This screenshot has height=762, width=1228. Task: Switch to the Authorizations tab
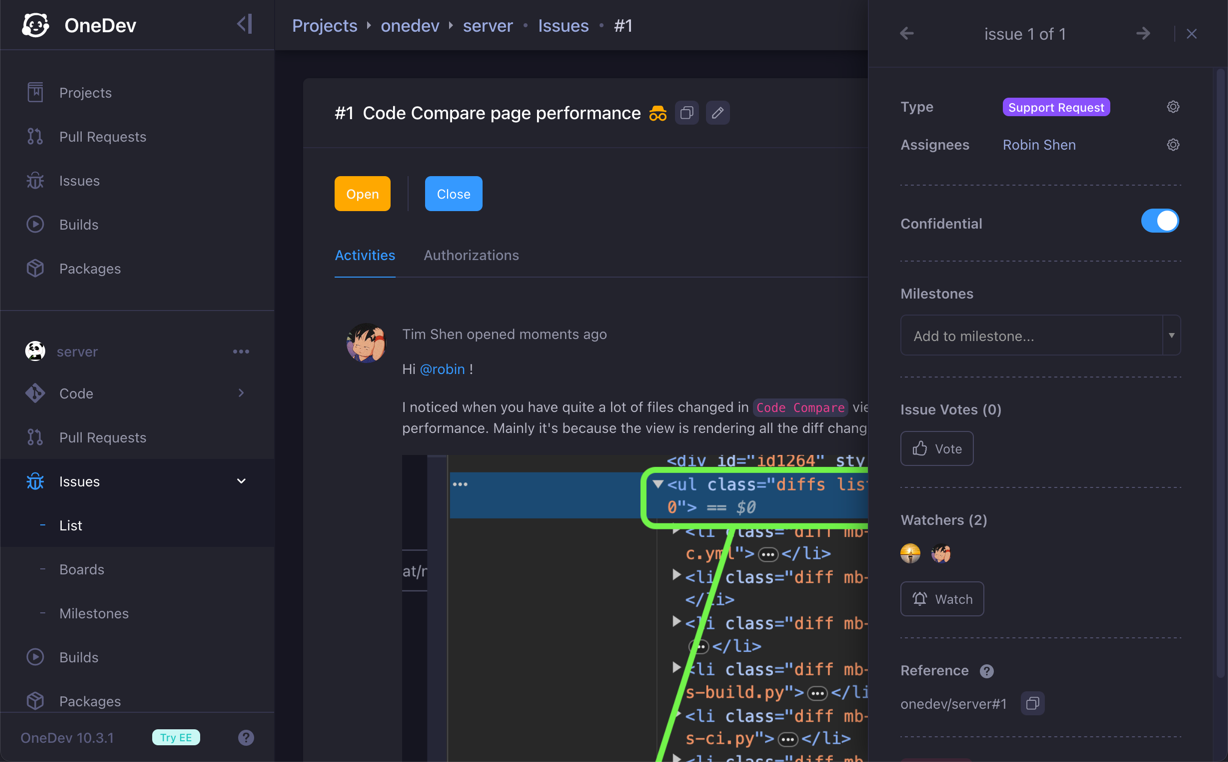pos(471,256)
